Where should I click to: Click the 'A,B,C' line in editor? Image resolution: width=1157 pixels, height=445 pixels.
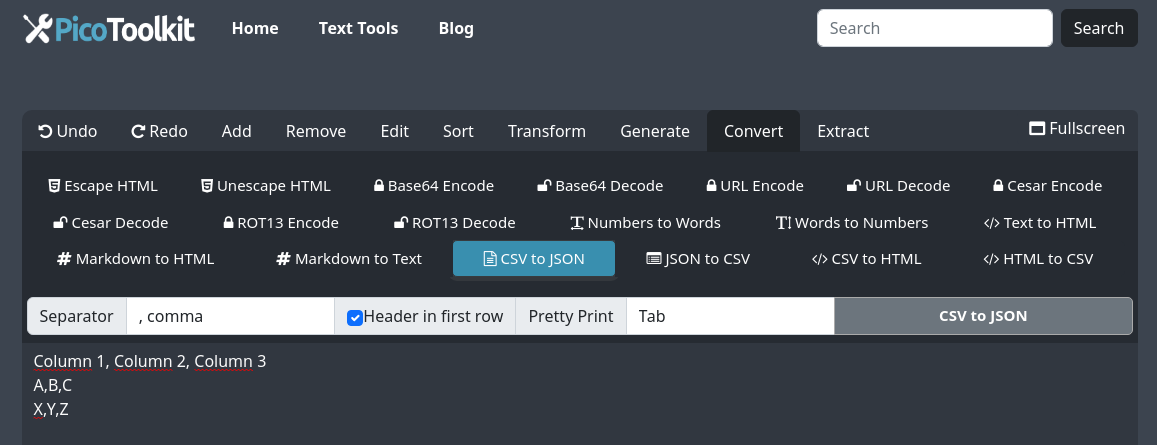click(53, 385)
